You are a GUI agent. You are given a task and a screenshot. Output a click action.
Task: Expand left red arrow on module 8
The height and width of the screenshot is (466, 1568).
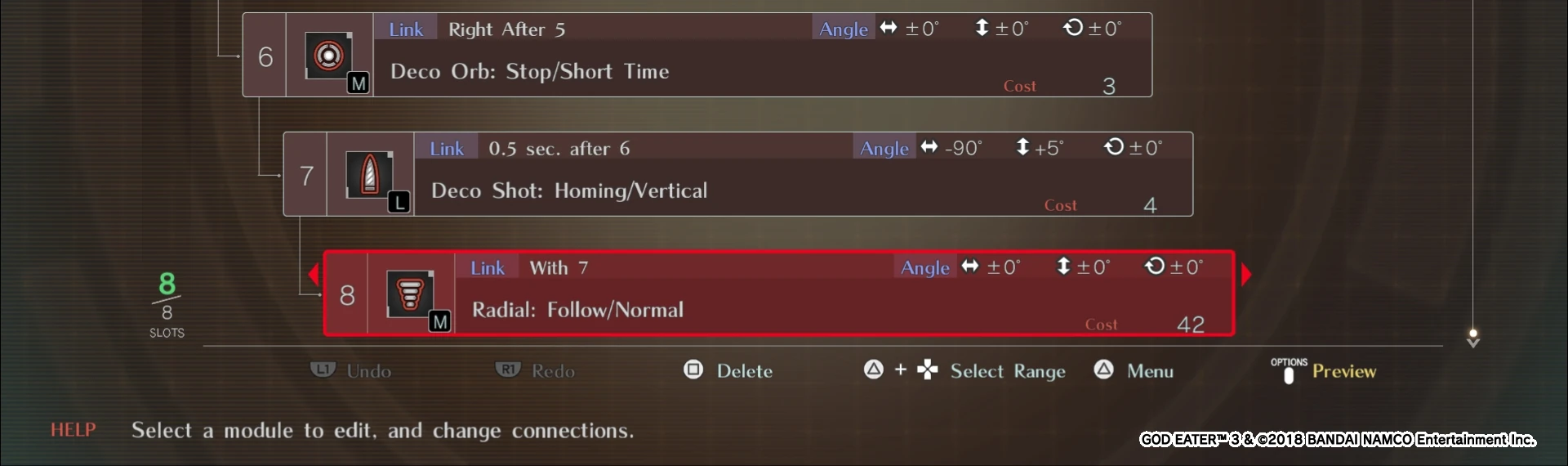tap(314, 274)
